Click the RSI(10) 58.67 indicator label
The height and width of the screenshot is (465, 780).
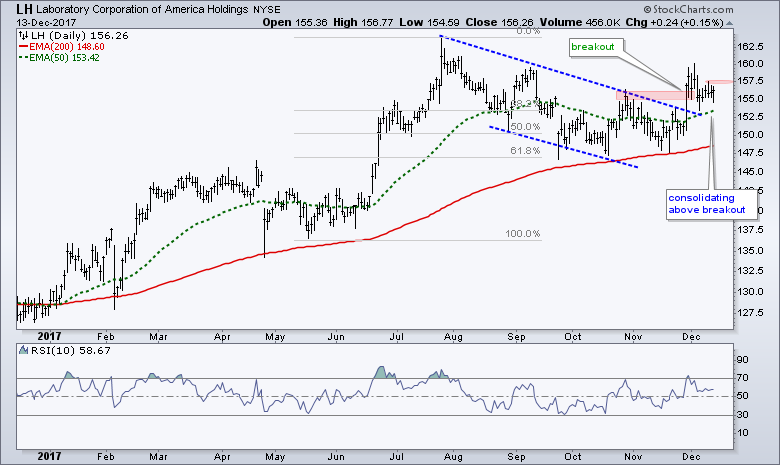pyautogui.click(x=71, y=351)
